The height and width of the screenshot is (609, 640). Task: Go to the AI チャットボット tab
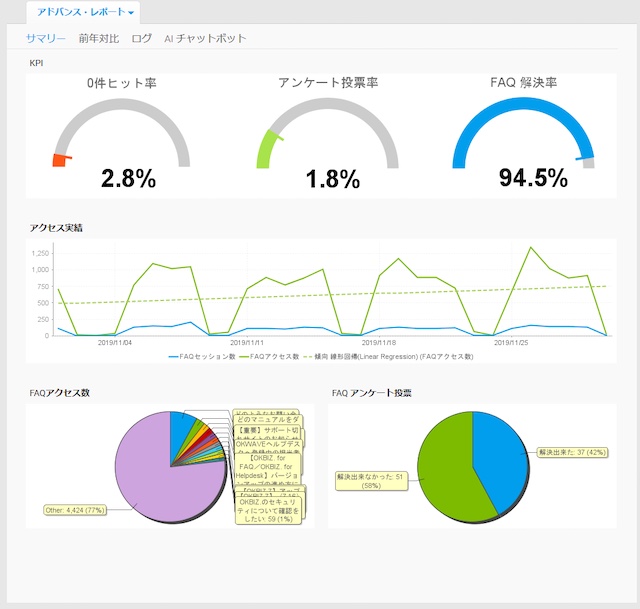coord(205,39)
